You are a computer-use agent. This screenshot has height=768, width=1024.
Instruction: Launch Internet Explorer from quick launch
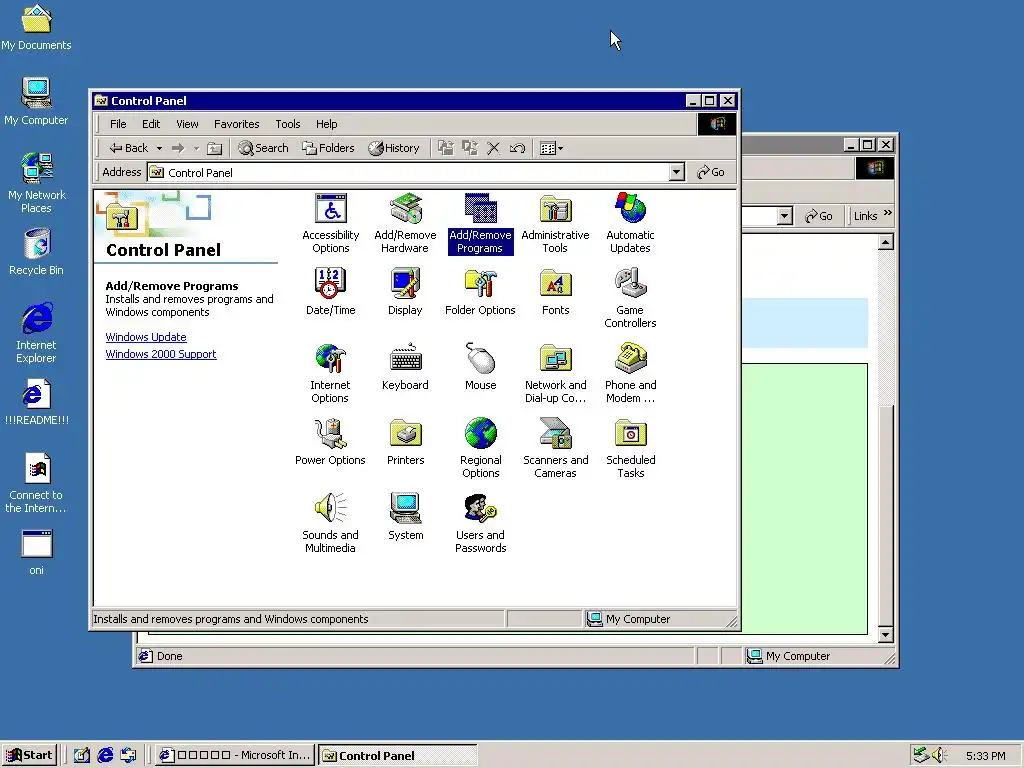coord(105,756)
